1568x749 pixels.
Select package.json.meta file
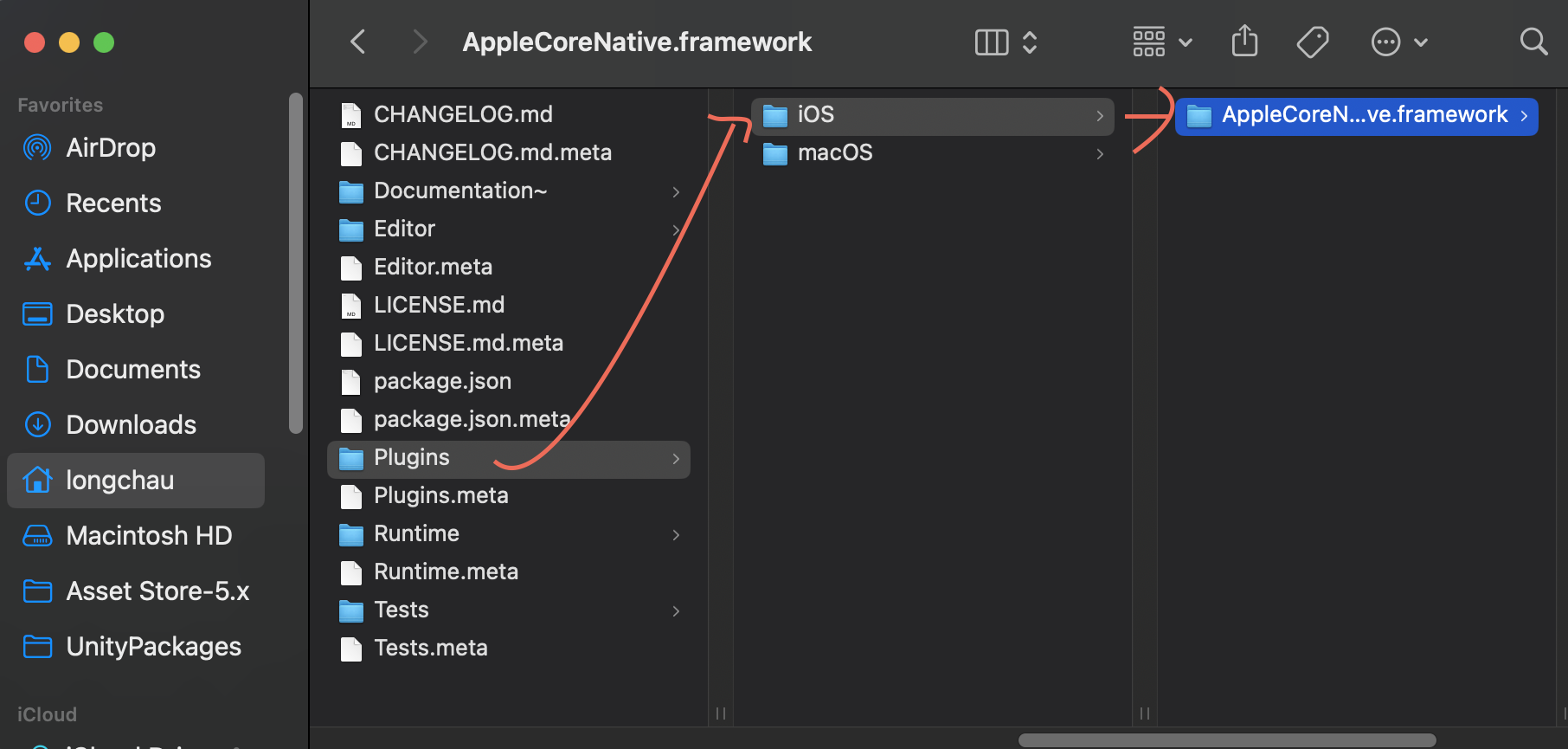pyautogui.click(x=509, y=419)
